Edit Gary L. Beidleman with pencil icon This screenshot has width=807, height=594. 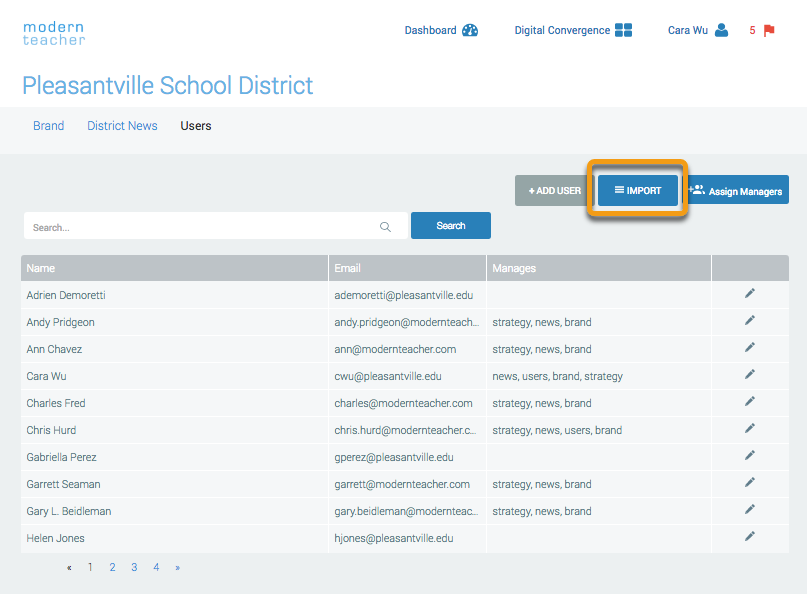pyautogui.click(x=750, y=509)
